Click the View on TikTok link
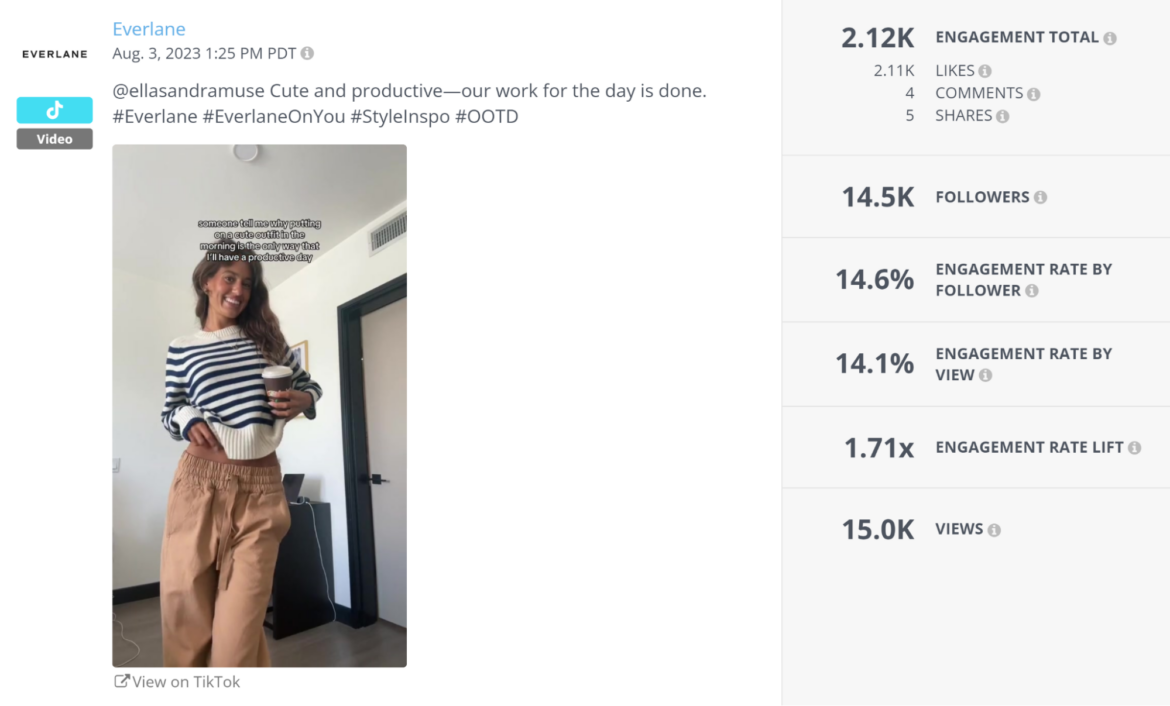Screen dimensions: 1170x706 pos(185,681)
